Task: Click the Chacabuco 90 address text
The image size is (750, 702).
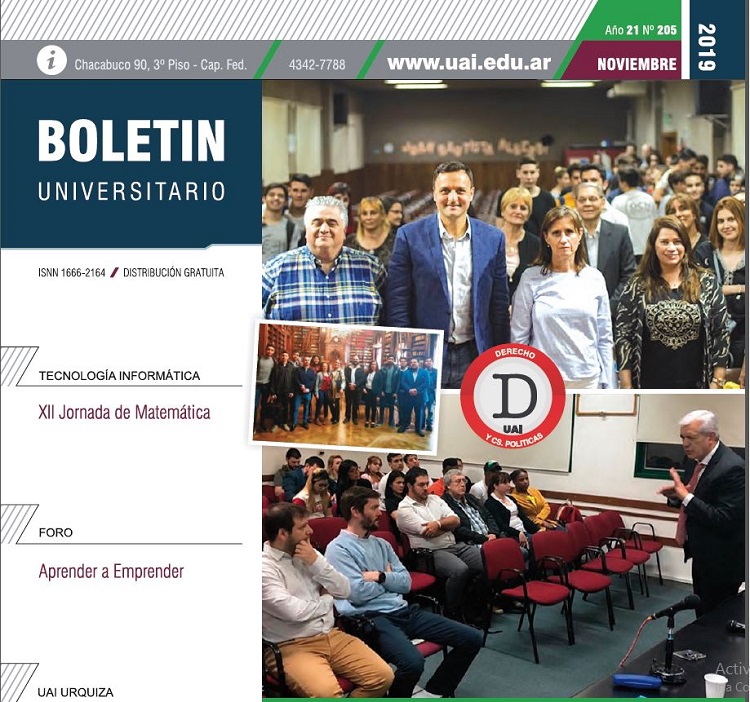Action: click(160, 65)
